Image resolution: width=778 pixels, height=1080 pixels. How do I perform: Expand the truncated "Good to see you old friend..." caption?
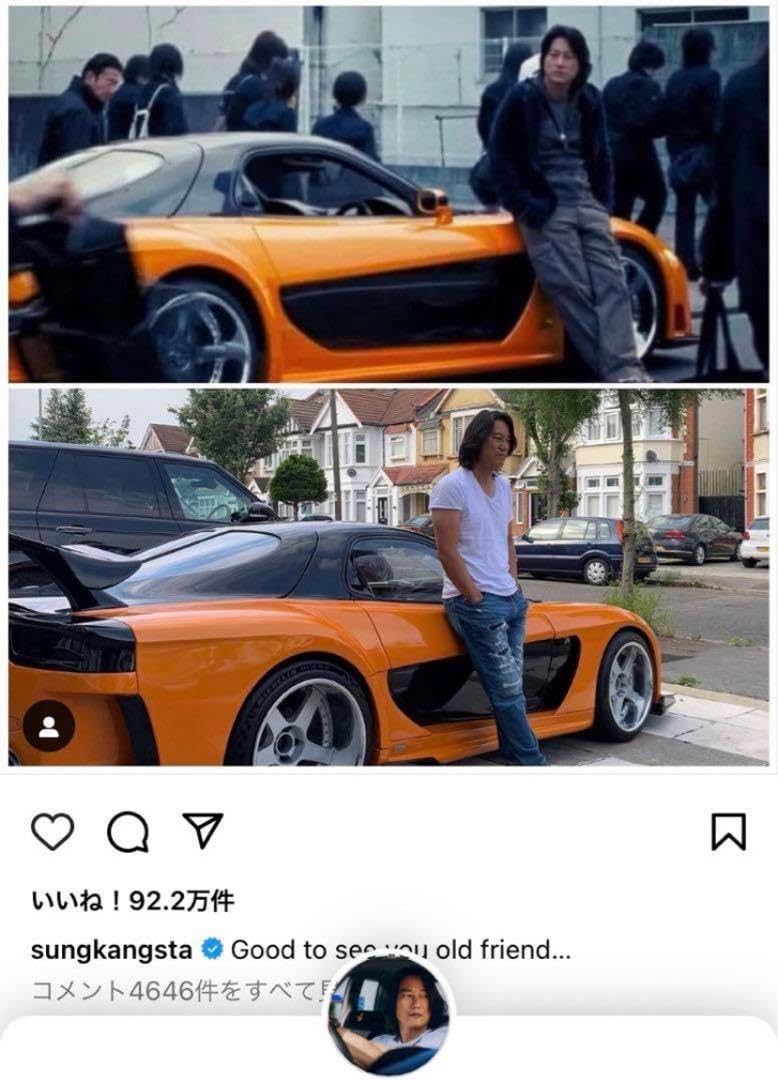(x=401, y=950)
